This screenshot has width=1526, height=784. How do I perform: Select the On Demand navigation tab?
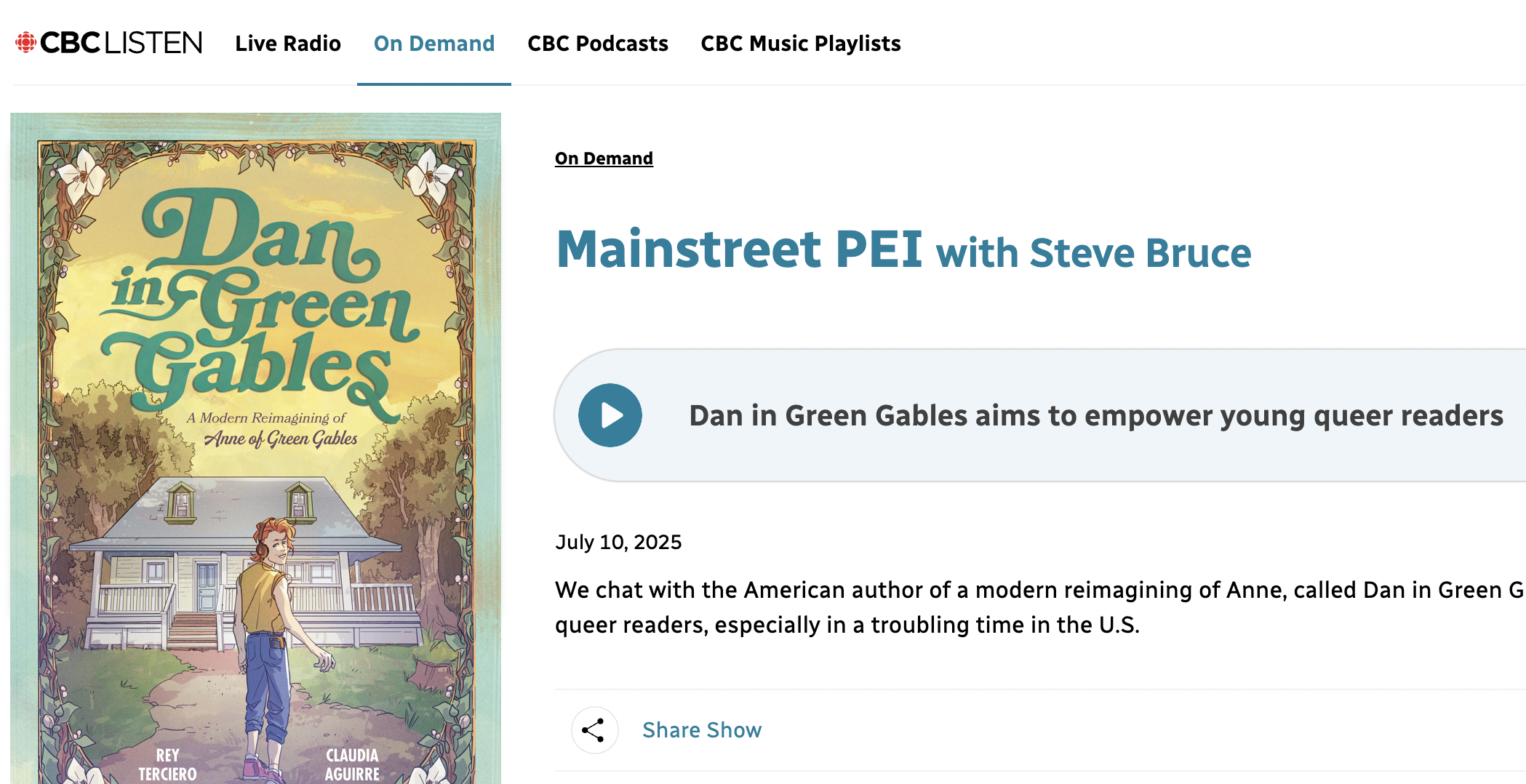pos(434,44)
